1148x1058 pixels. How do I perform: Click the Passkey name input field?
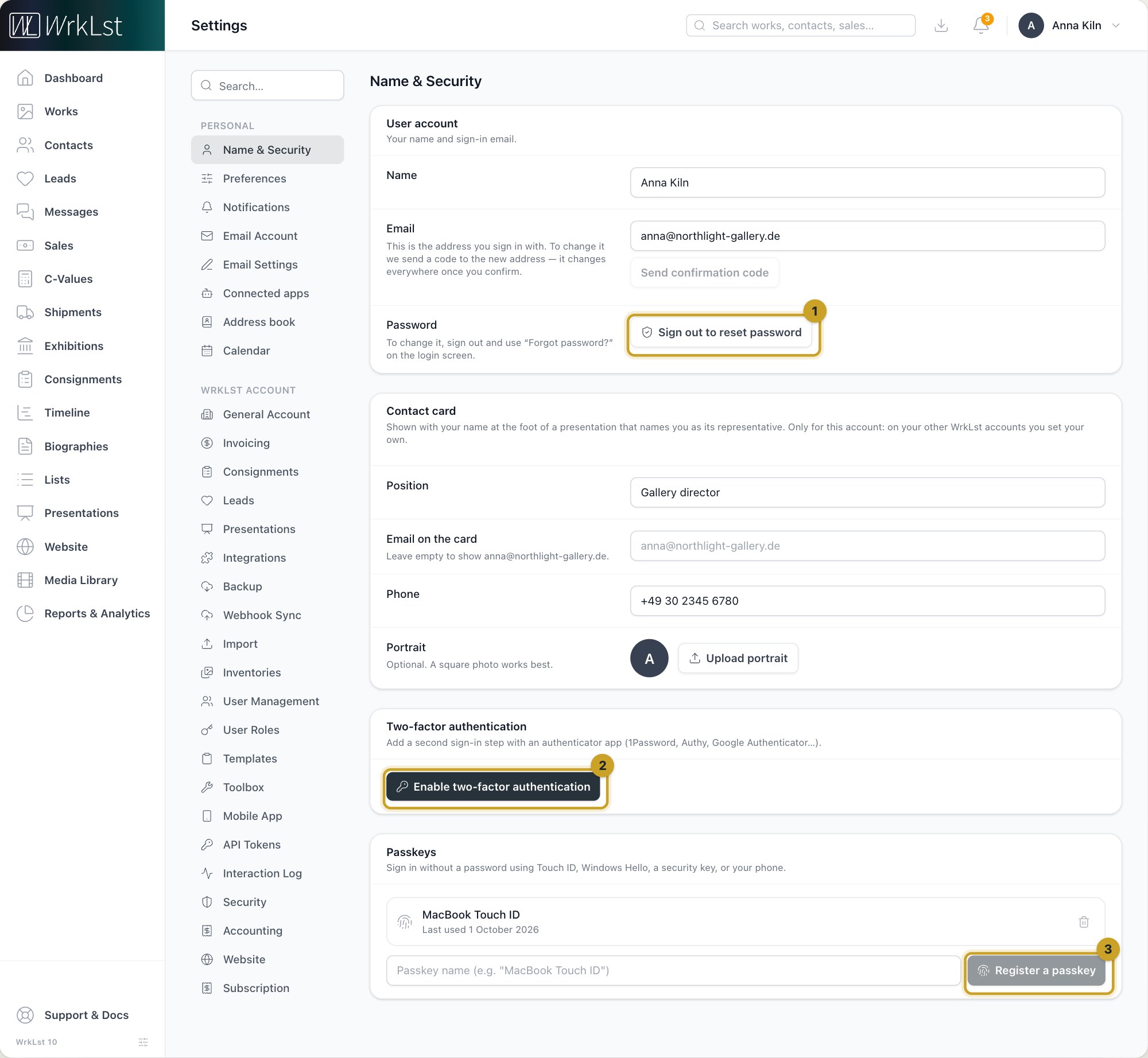click(x=673, y=970)
